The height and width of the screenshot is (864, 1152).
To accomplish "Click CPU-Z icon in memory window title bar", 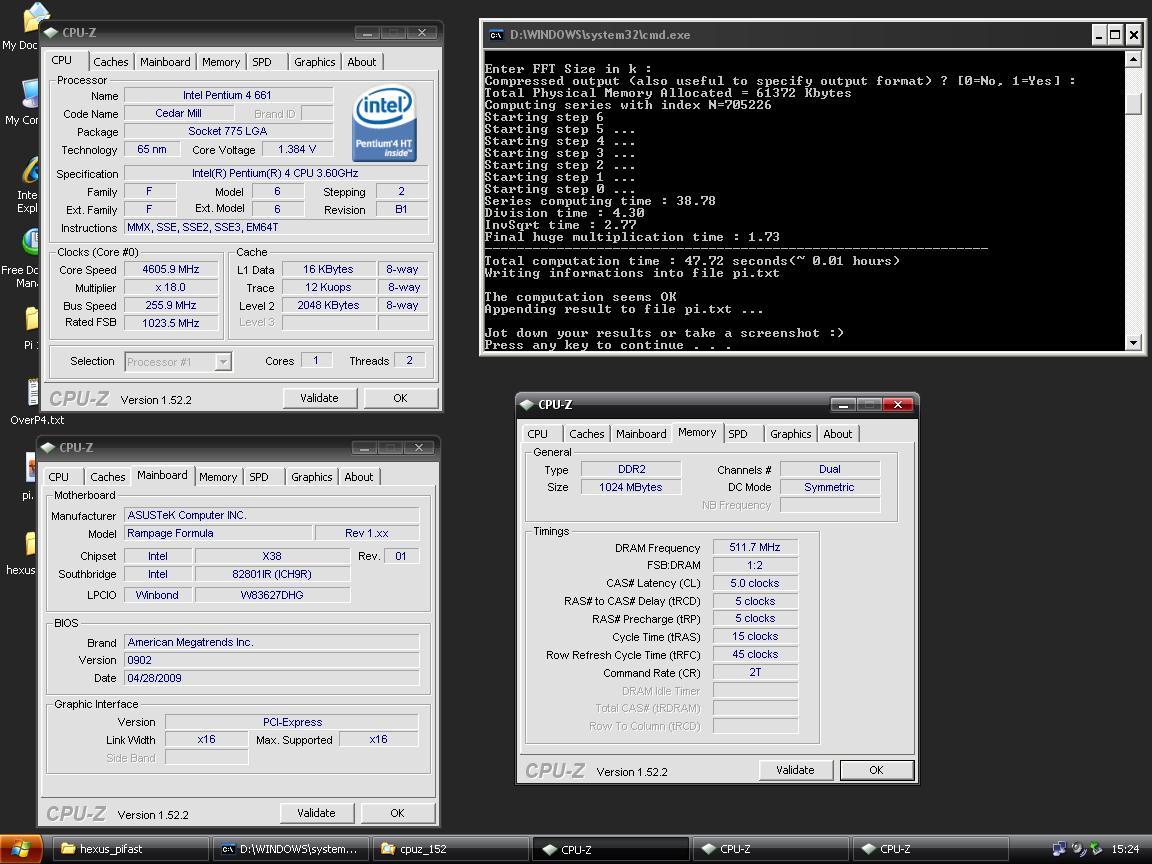I will (x=526, y=405).
